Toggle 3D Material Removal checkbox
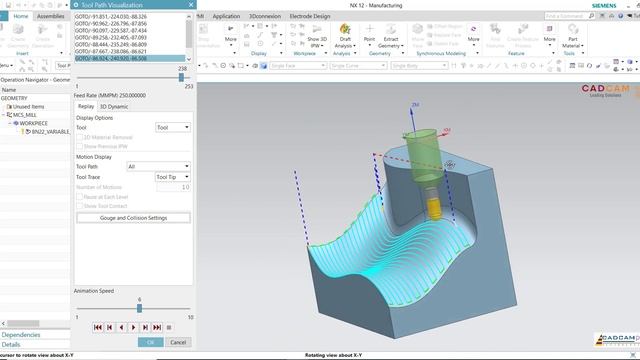This screenshot has height=360, width=640. pyautogui.click(x=80, y=138)
